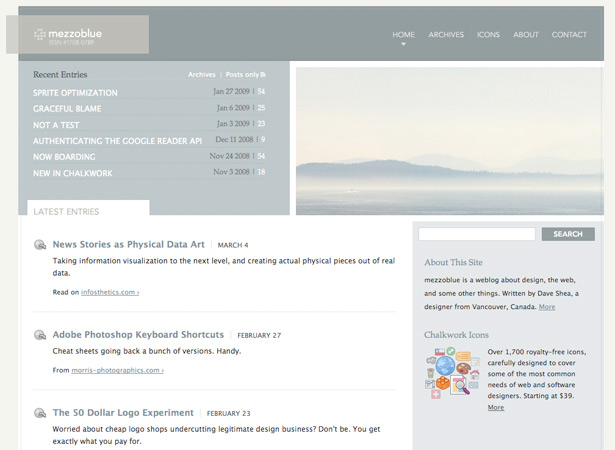Click the SEARCH button
This screenshot has height=450, width=615.
click(x=568, y=234)
